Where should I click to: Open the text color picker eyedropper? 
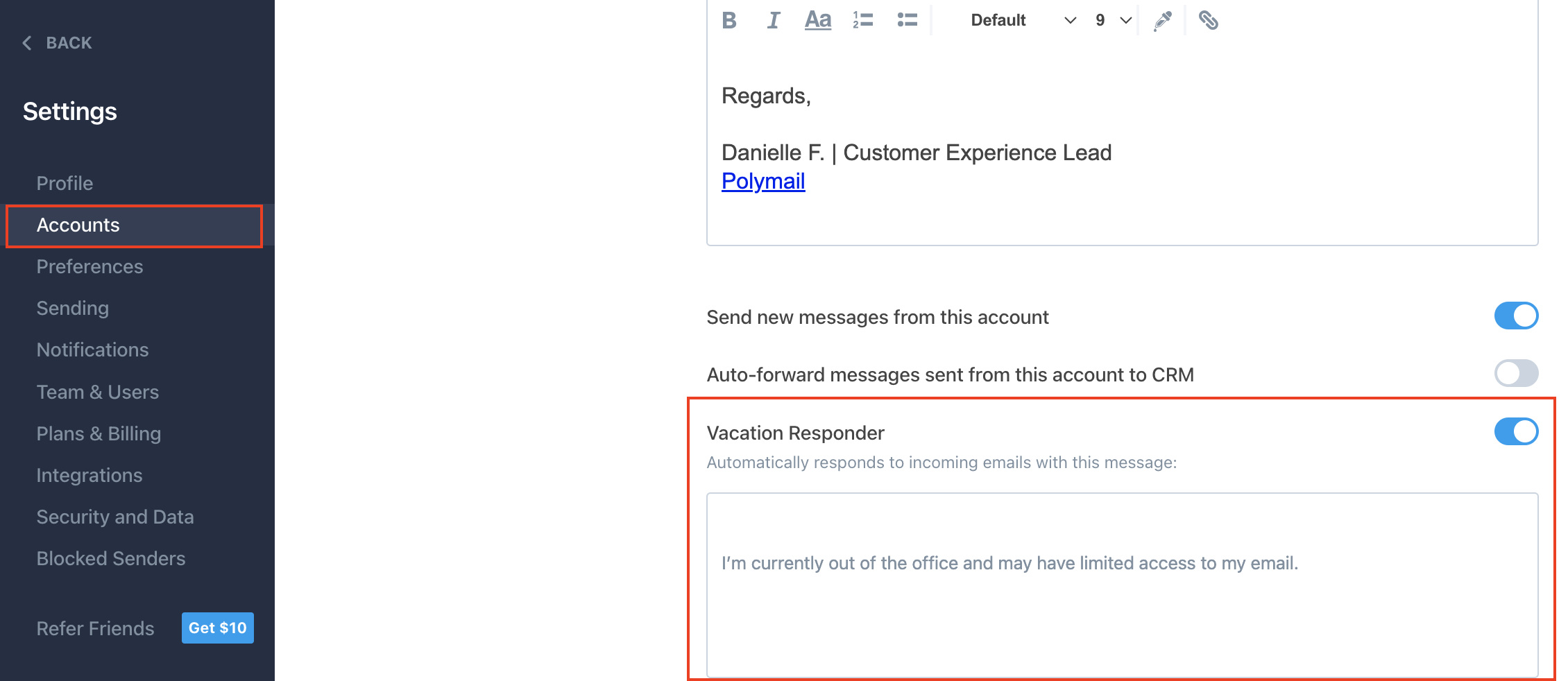pos(1162,21)
